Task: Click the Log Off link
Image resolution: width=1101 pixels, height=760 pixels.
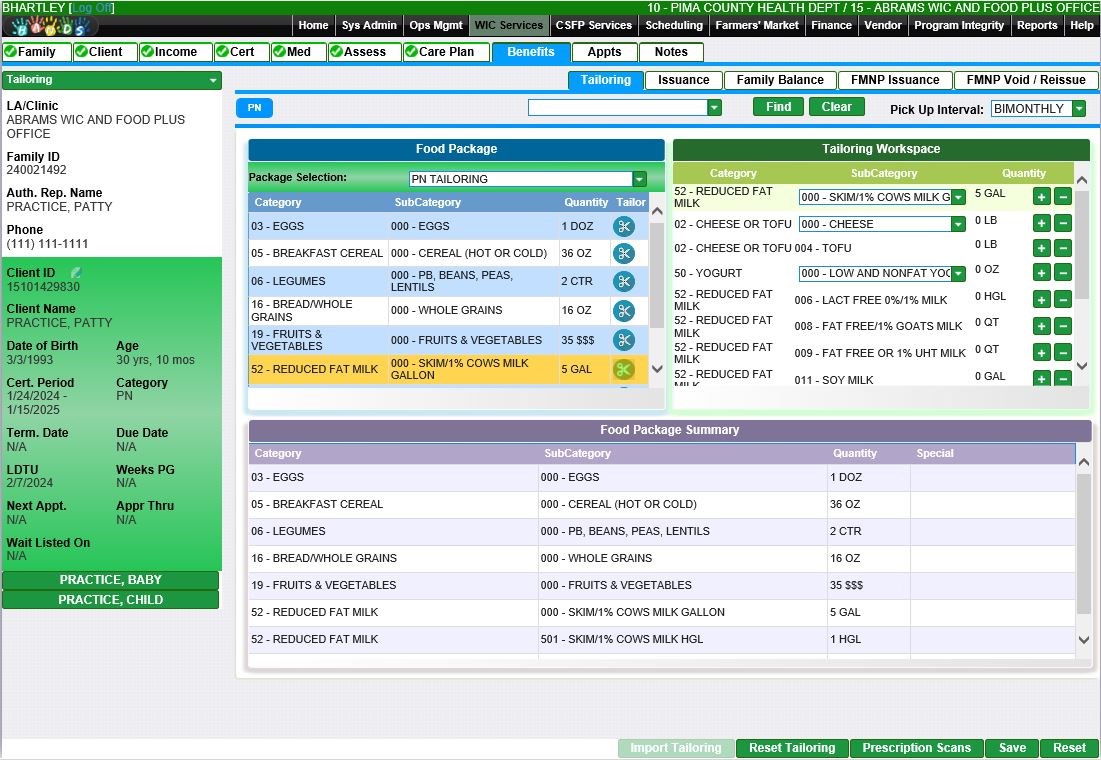Action: [91, 7]
